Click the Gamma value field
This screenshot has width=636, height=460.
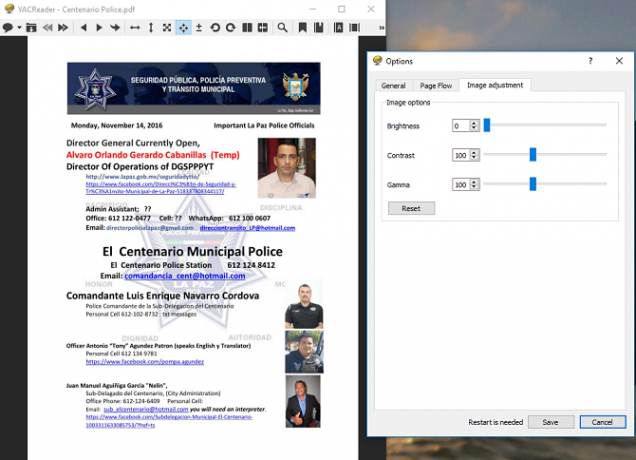coord(461,185)
